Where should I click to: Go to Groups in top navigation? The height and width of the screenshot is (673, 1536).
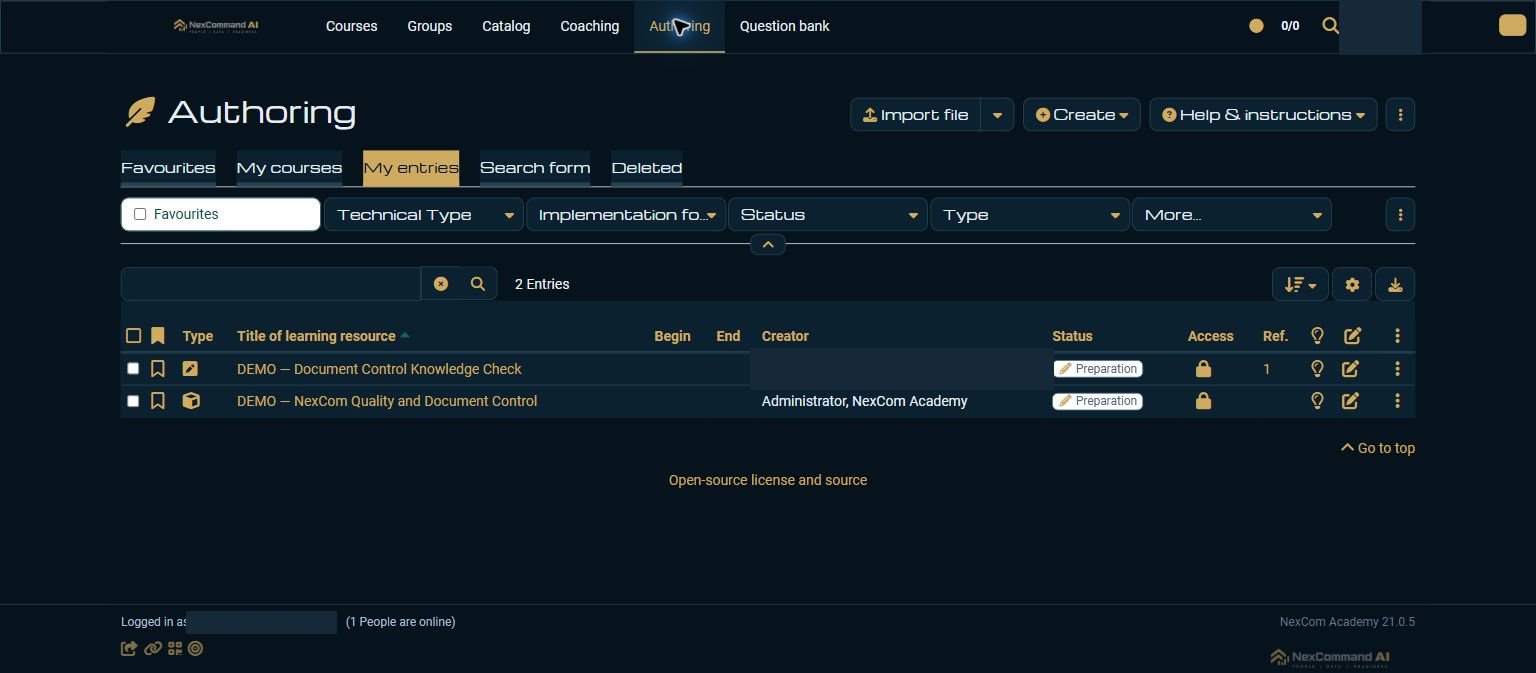pyautogui.click(x=430, y=26)
